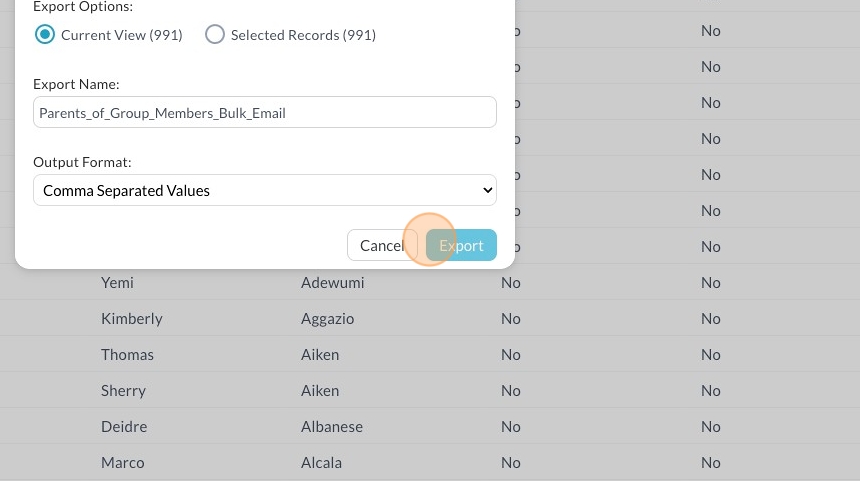Click Aiken in Thomas's row
This screenshot has width=860, height=481.
319,355
